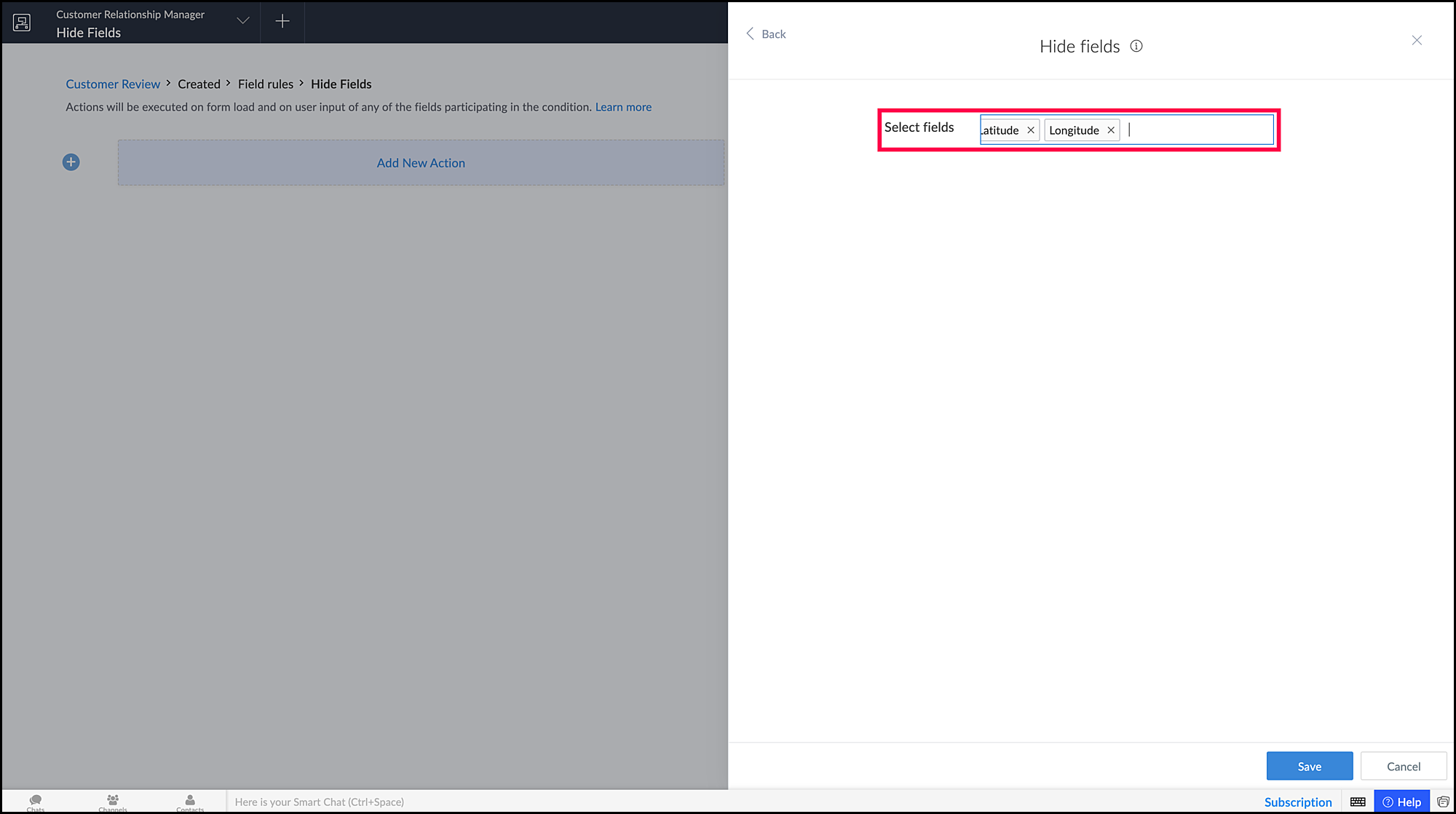Click info icon beside Hide fields title
The height and width of the screenshot is (814, 1456).
tap(1136, 47)
